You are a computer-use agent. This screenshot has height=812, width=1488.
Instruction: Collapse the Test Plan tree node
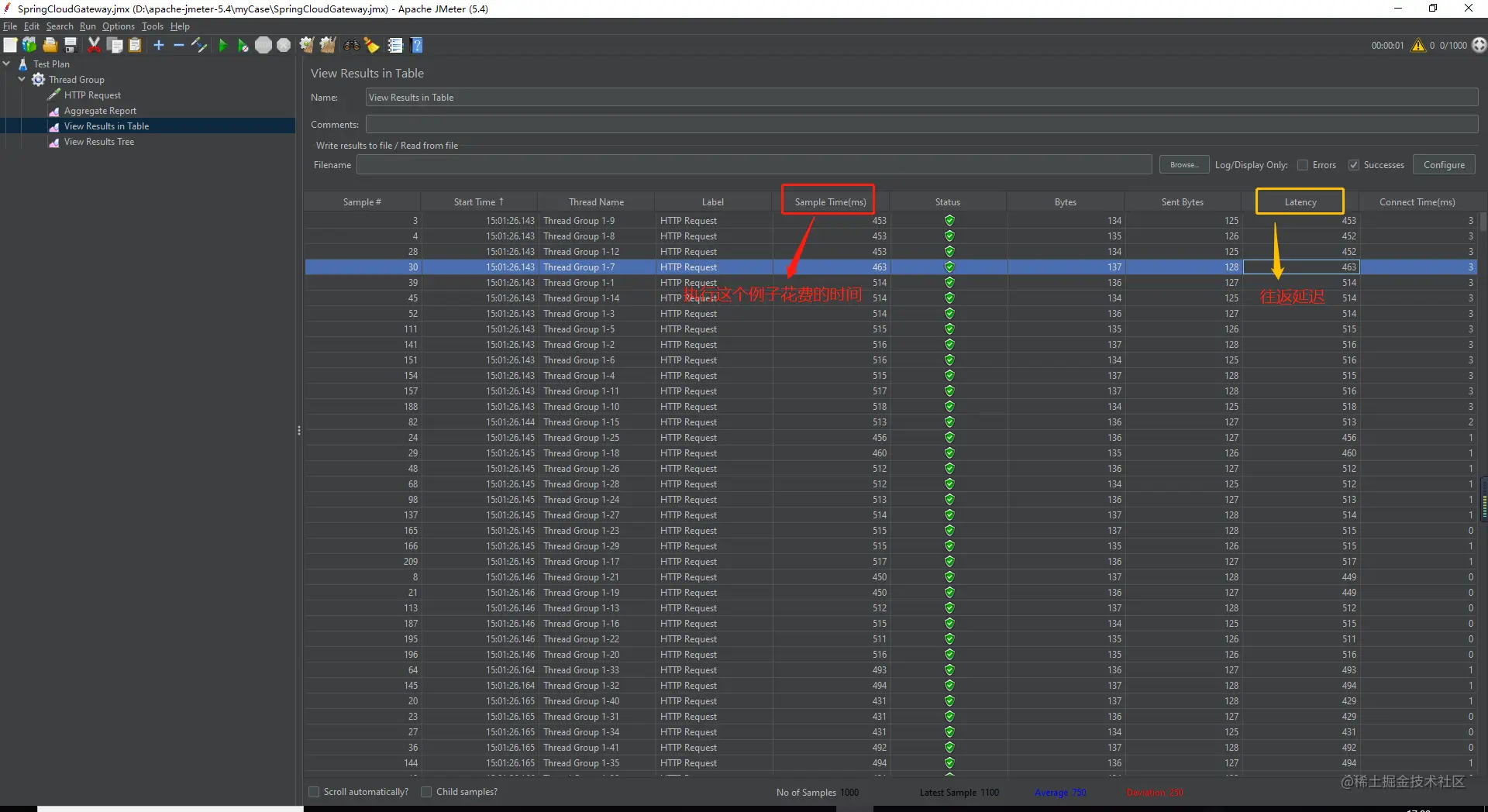pyautogui.click(x=7, y=64)
